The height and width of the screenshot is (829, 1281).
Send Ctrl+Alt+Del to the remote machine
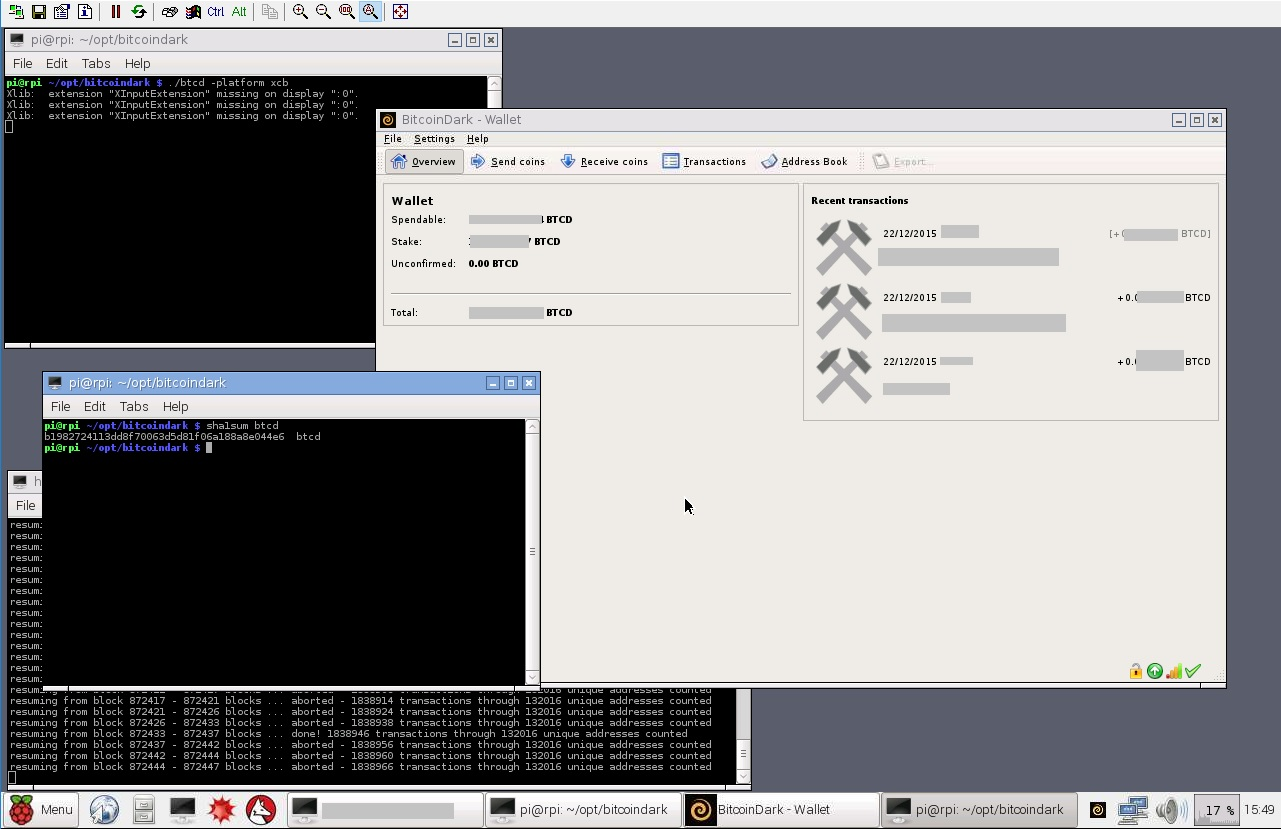[x=170, y=12]
